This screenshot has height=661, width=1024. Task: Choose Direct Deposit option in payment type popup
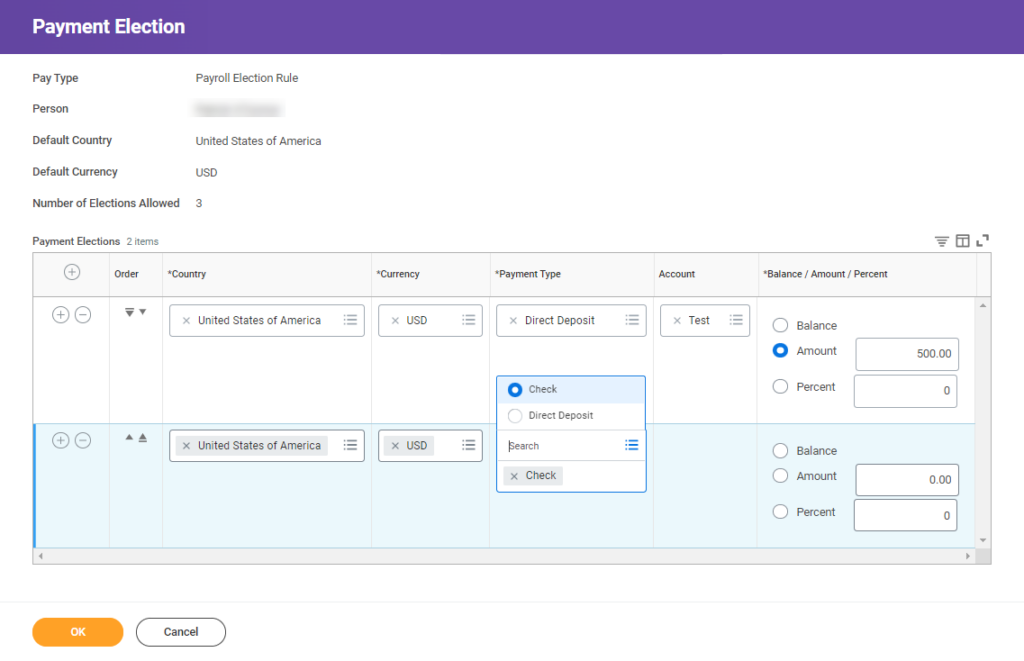571,415
